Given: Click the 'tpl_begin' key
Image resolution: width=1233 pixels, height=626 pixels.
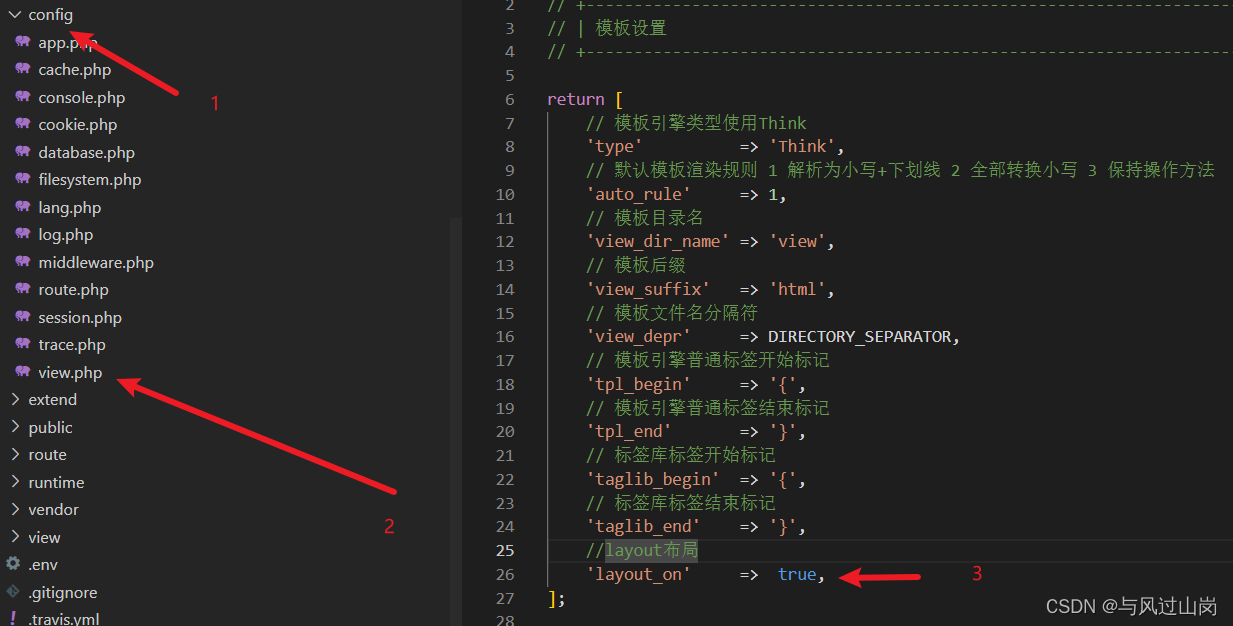Looking at the screenshot, I should (x=639, y=384).
